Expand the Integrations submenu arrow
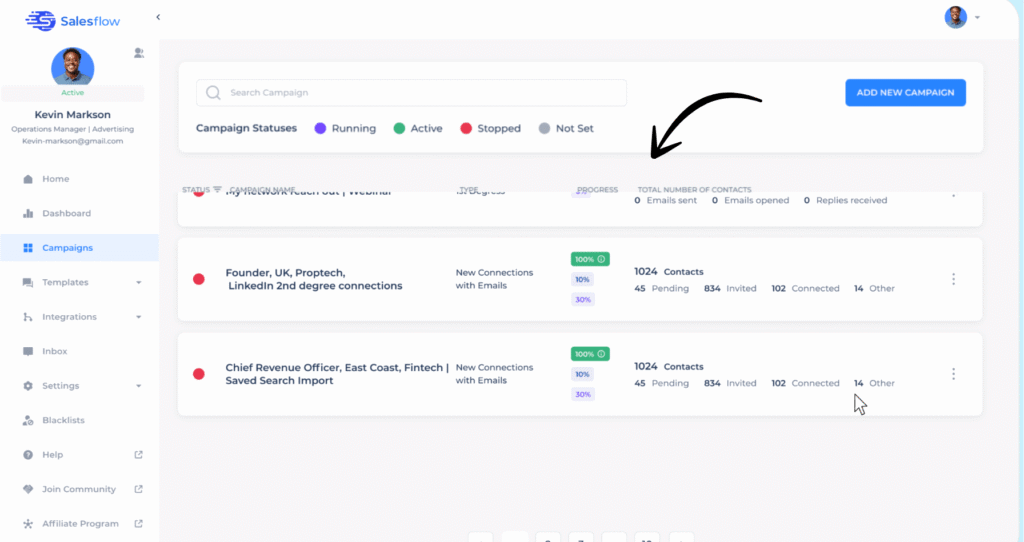The image size is (1024, 542). (138, 317)
